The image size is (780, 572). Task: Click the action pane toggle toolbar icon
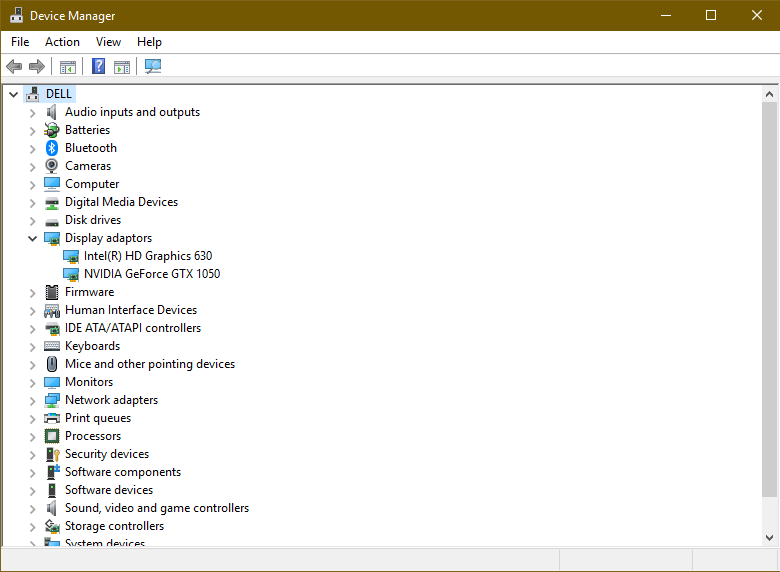tap(122, 67)
